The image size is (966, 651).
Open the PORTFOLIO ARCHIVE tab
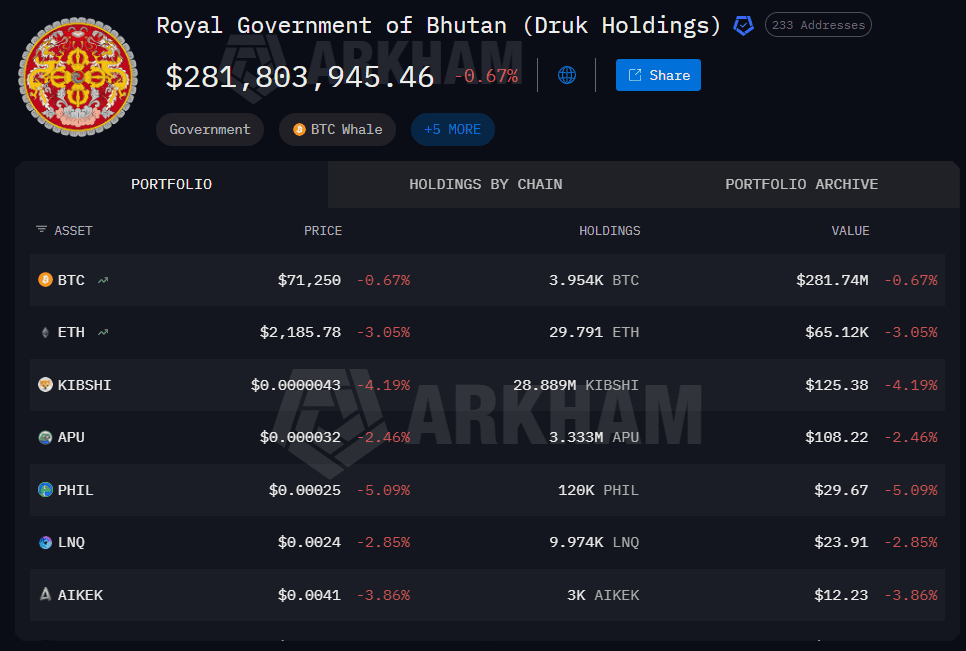coord(802,184)
